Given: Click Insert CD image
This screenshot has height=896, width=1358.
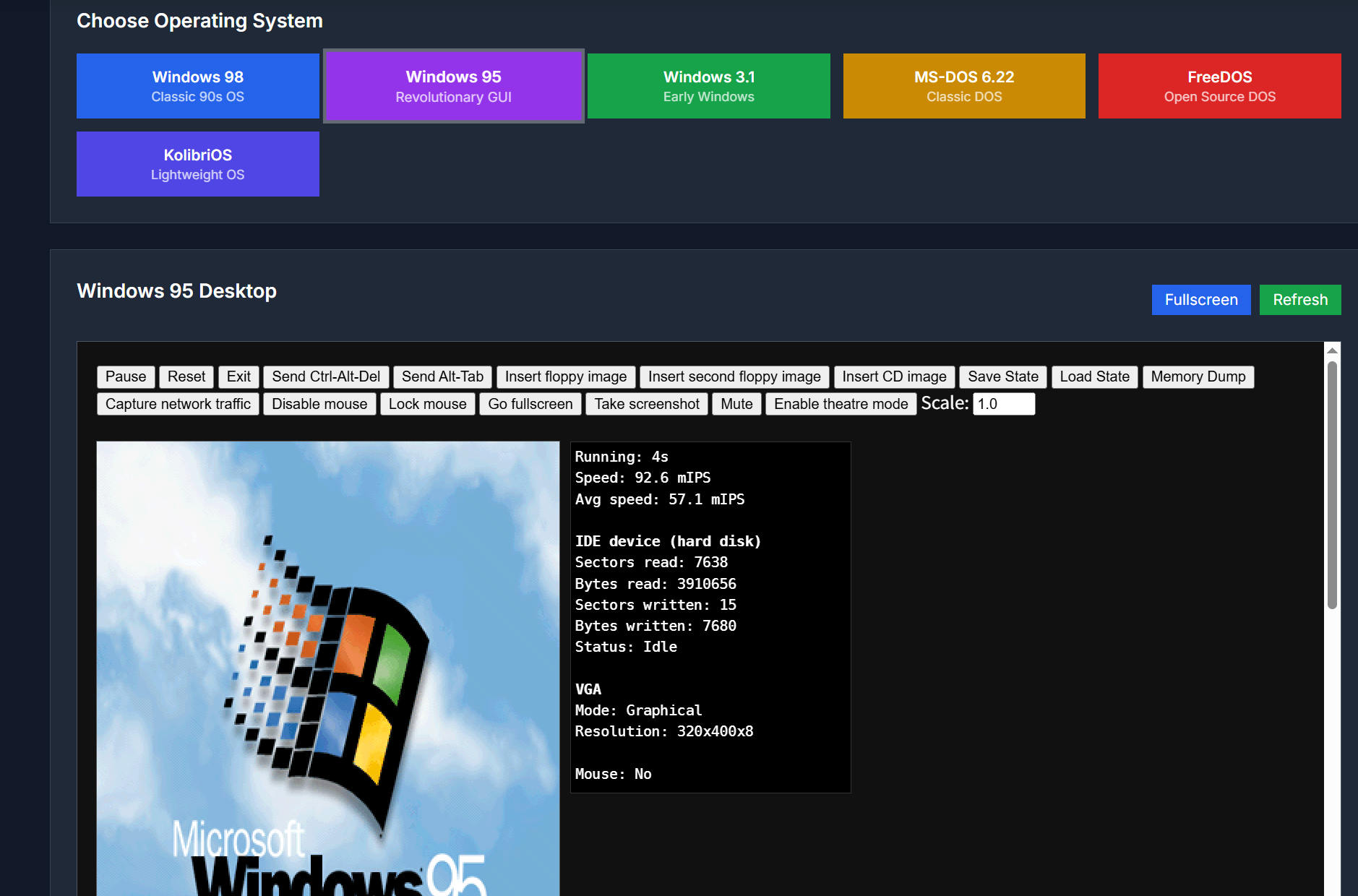Looking at the screenshot, I should pyautogui.click(x=894, y=376).
